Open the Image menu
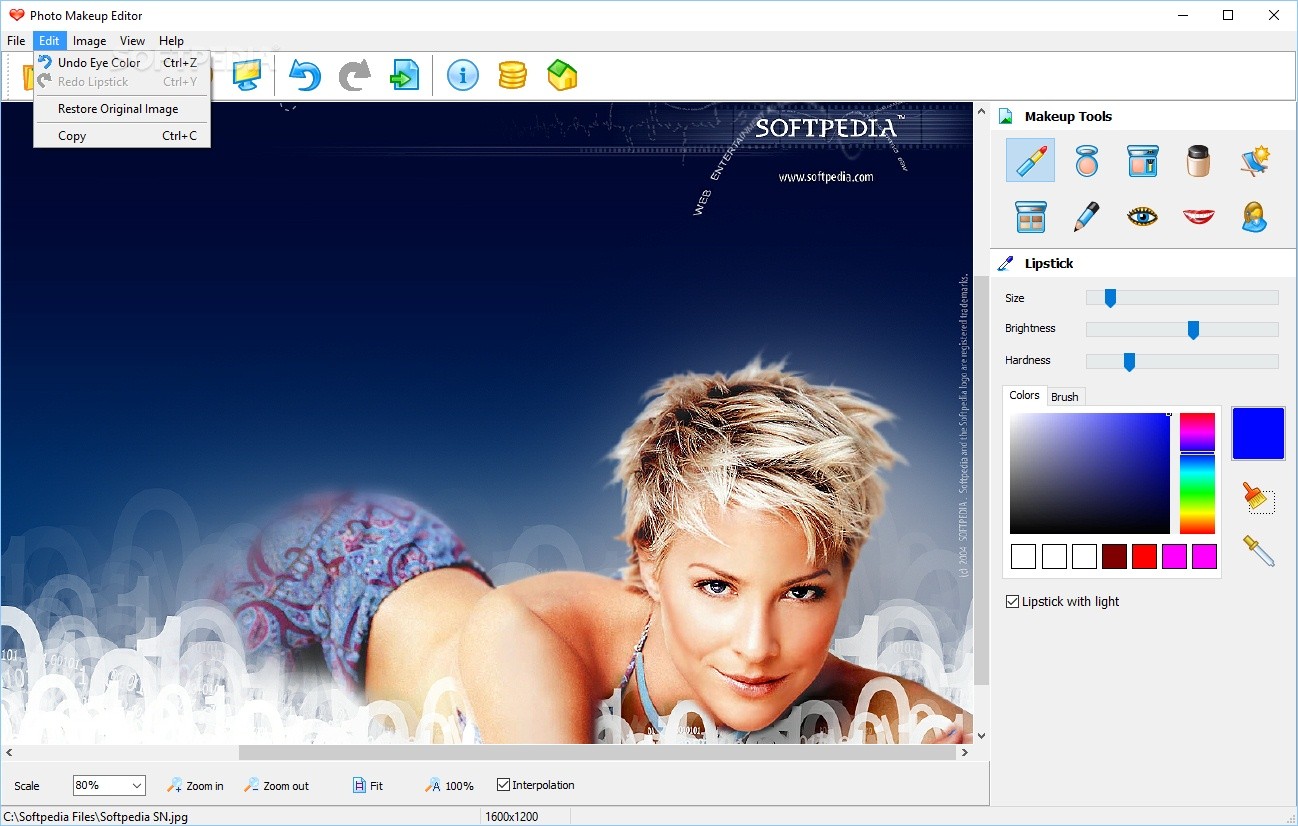 pos(89,41)
